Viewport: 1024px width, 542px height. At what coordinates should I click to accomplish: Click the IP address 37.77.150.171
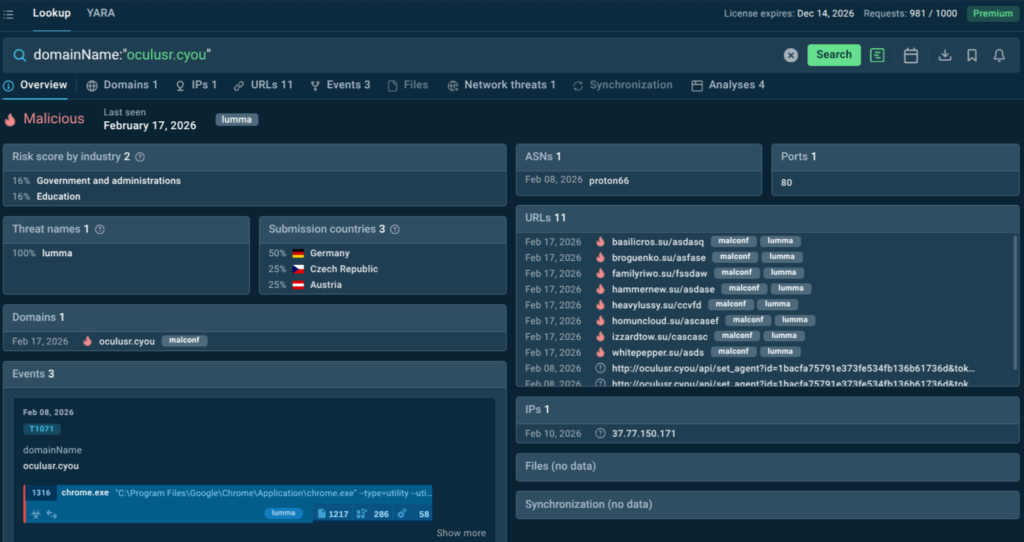point(643,433)
